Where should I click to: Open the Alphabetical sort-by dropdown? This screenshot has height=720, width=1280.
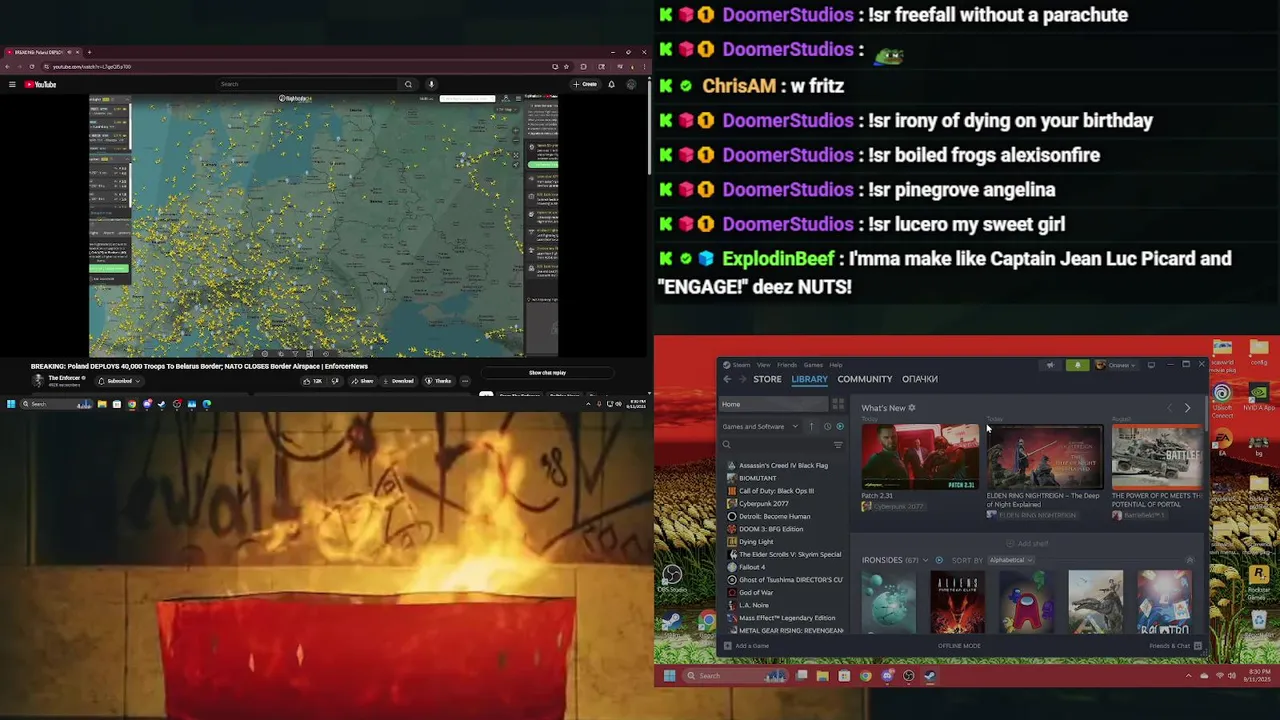1011,560
